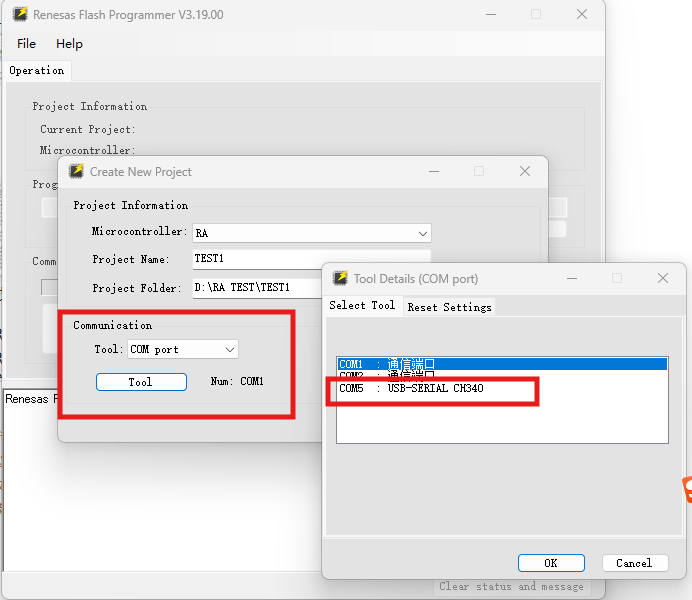Click Create New Project window icon
The height and width of the screenshot is (600, 692).
[76, 171]
